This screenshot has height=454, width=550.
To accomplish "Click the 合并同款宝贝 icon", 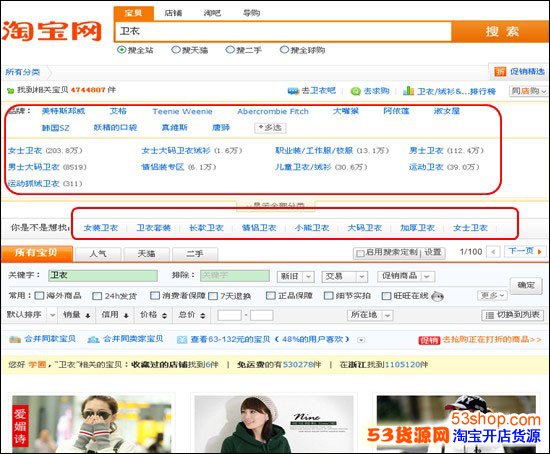I will (x=15, y=339).
